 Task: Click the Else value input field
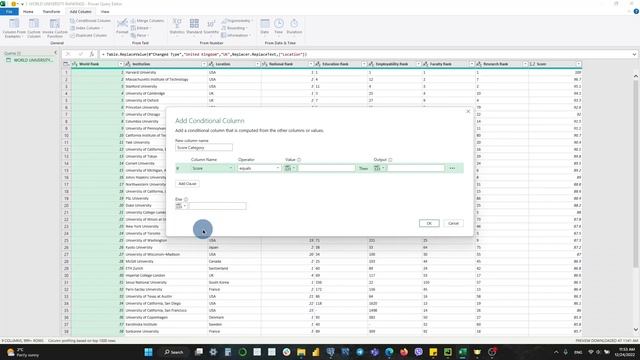217,206
